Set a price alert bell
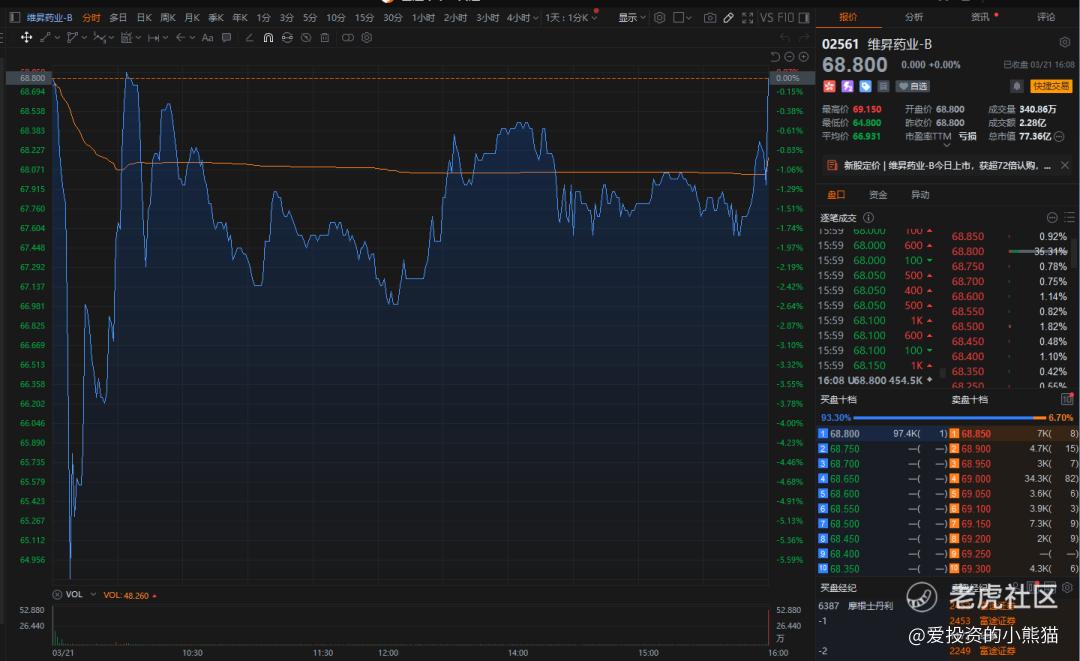 coord(1017,86)
